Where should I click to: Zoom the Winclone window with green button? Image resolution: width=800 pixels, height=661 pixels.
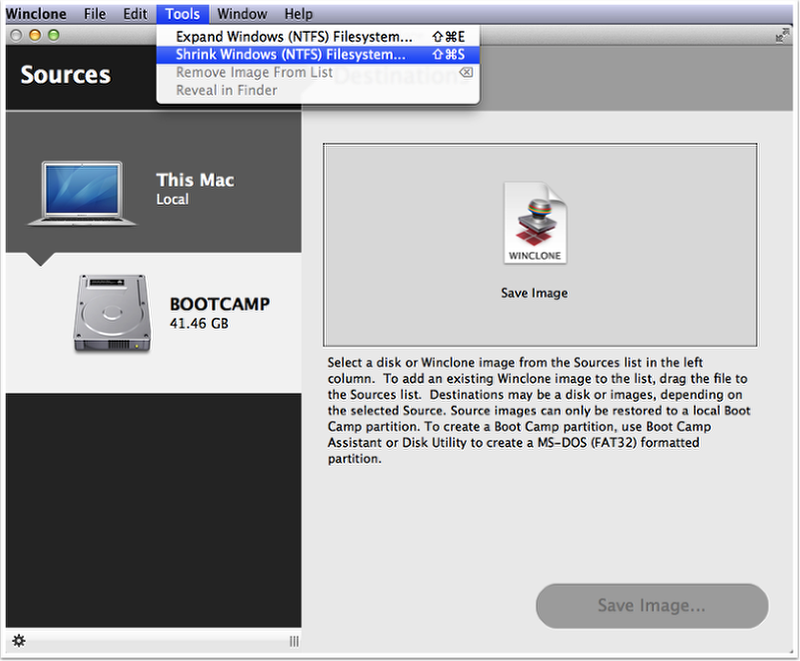pyautogui.click(x=54, y=35)
